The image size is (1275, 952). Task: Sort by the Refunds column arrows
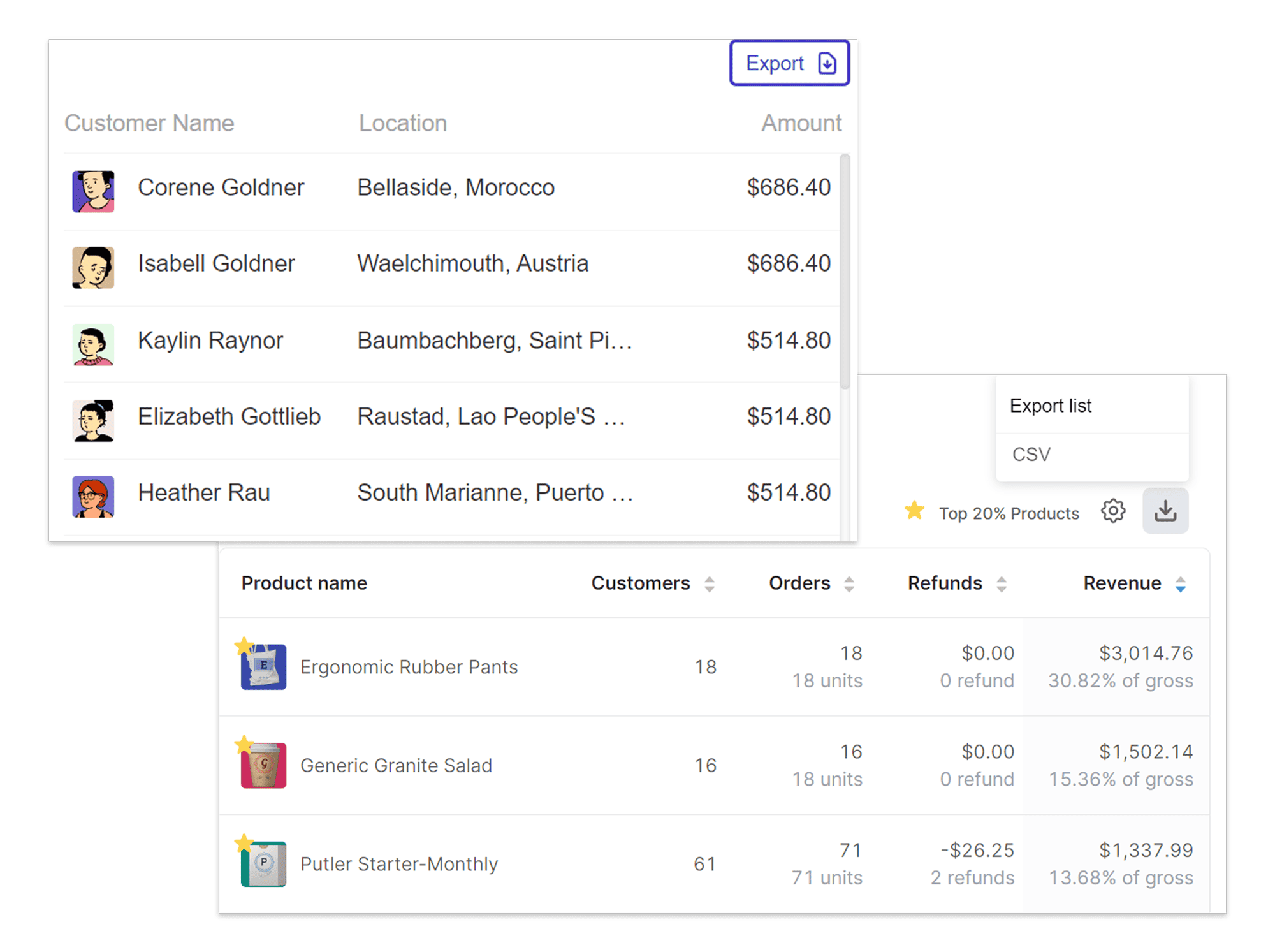pyautogui.click(x=1002, y=584)
